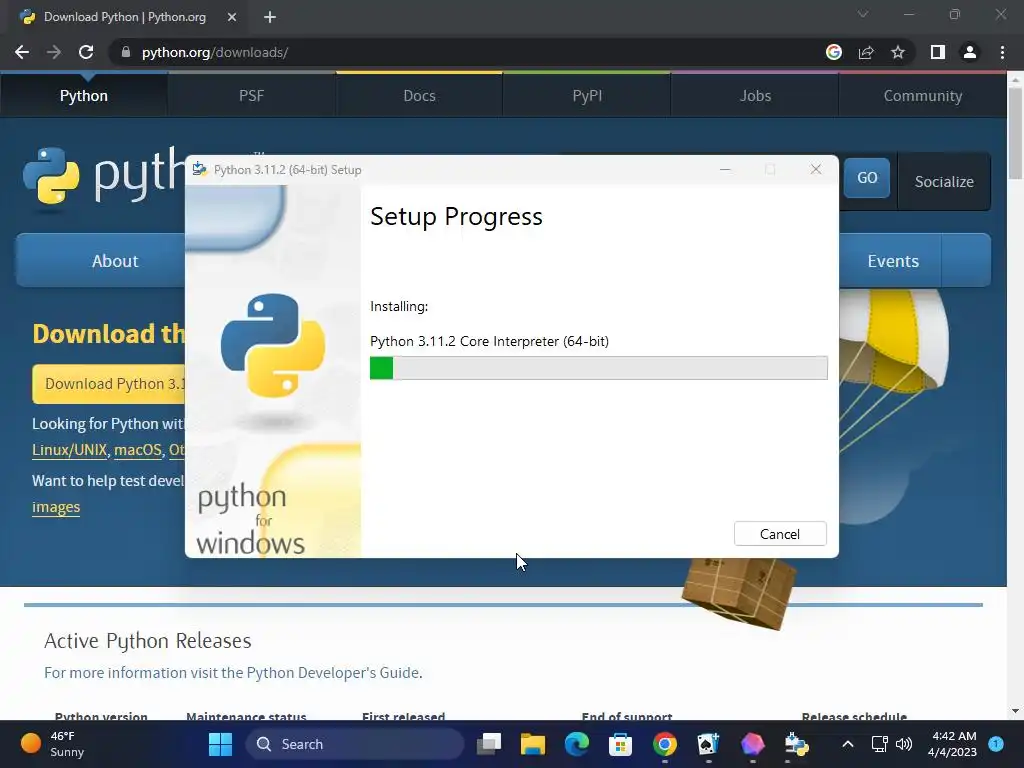
Task: Close the Download Python tab
Action: (231, 17)
